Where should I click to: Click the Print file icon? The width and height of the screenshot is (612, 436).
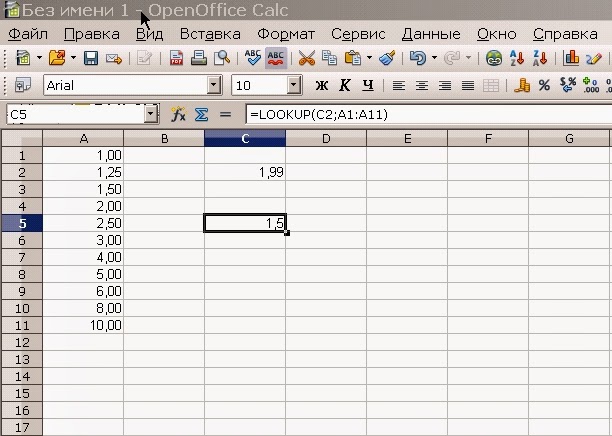pyautogui.click(x=199, y=58)
